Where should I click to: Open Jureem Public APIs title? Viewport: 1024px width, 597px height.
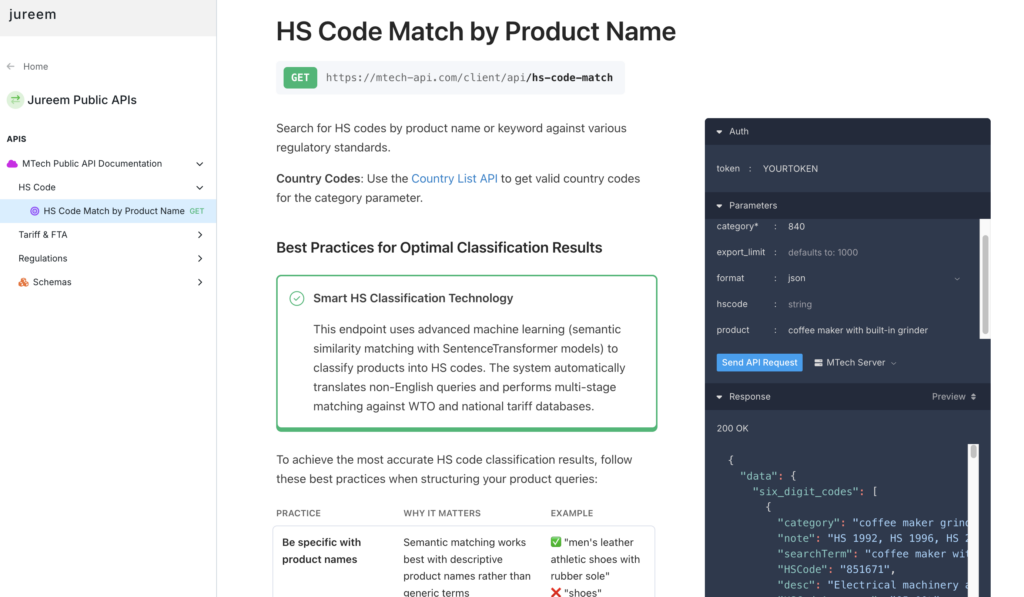click(82, 100)
